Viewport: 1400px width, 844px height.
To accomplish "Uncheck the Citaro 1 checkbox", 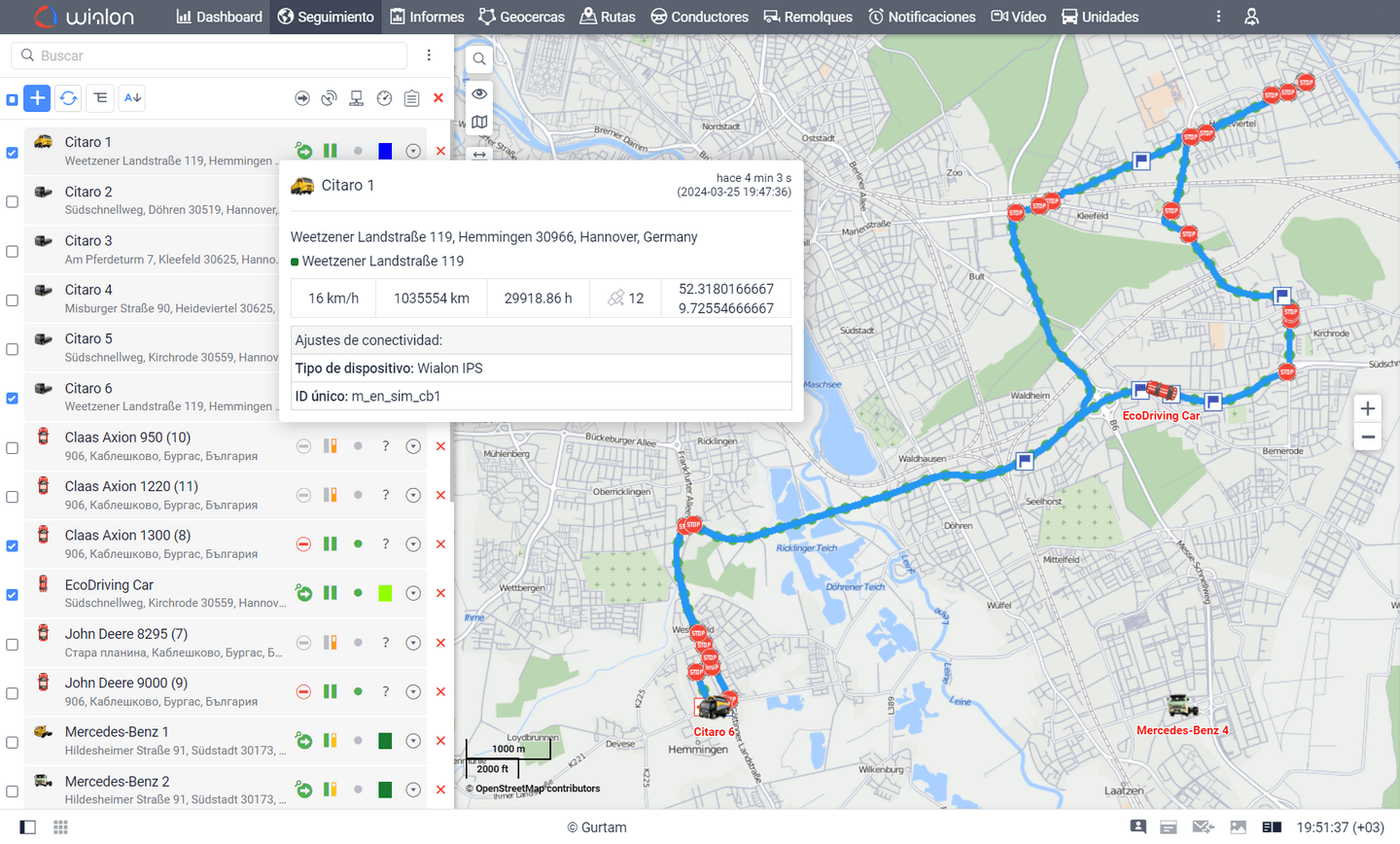I will point(12,153).
